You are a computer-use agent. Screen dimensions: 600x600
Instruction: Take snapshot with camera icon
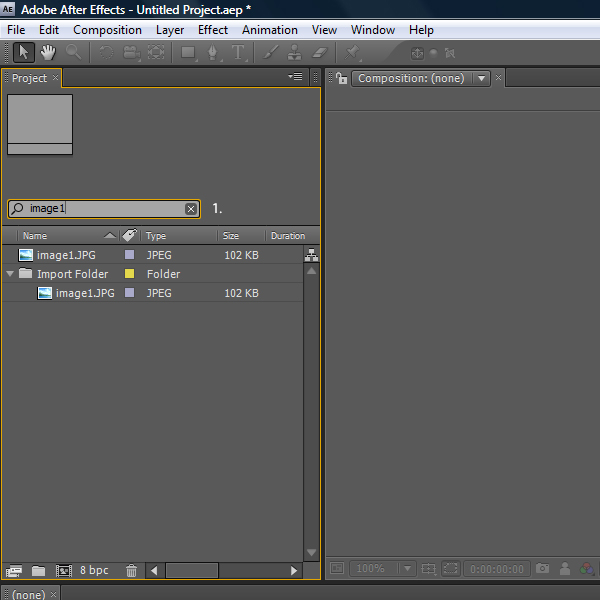tap(542, 568)
